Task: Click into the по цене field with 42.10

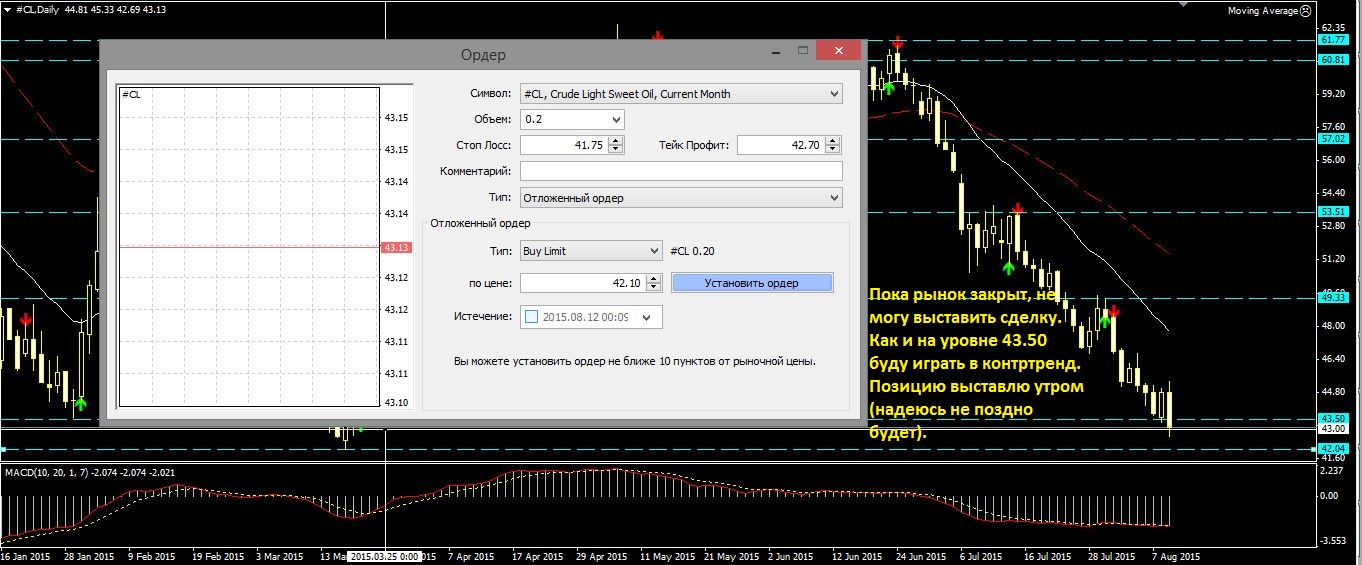Action: tap(583, 283)
